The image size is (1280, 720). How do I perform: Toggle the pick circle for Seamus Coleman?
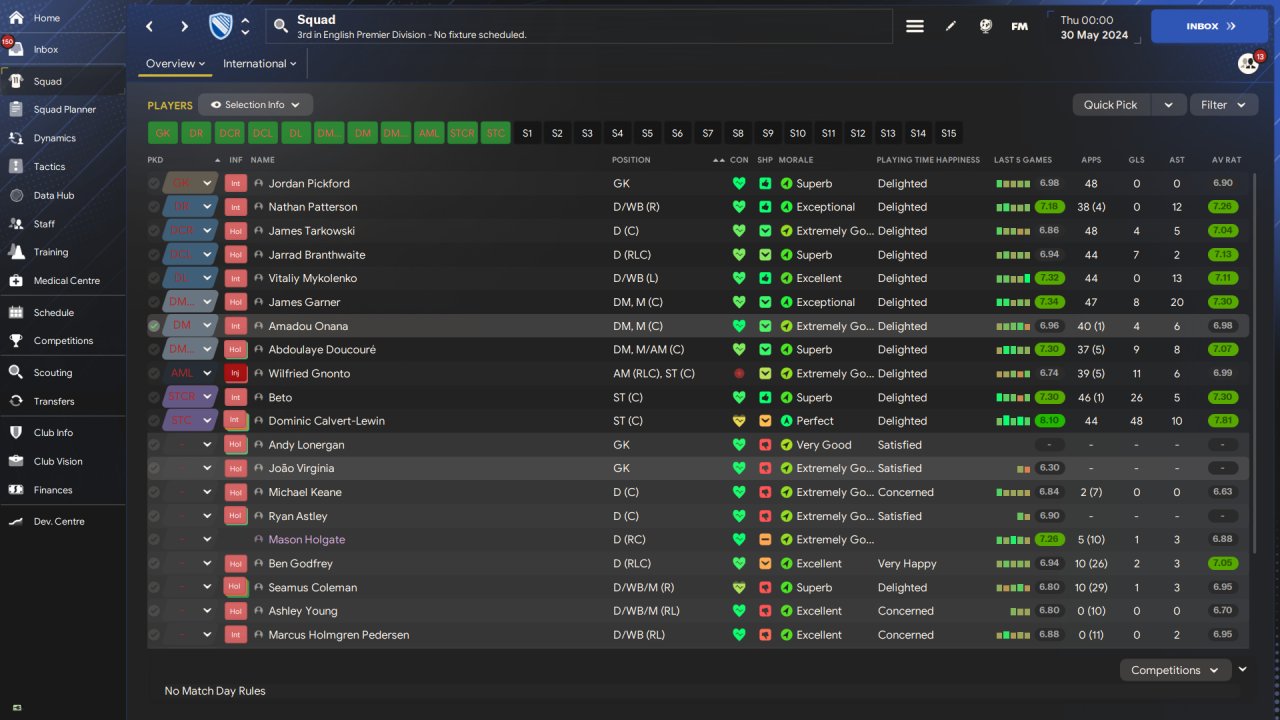tap(153, 588)
